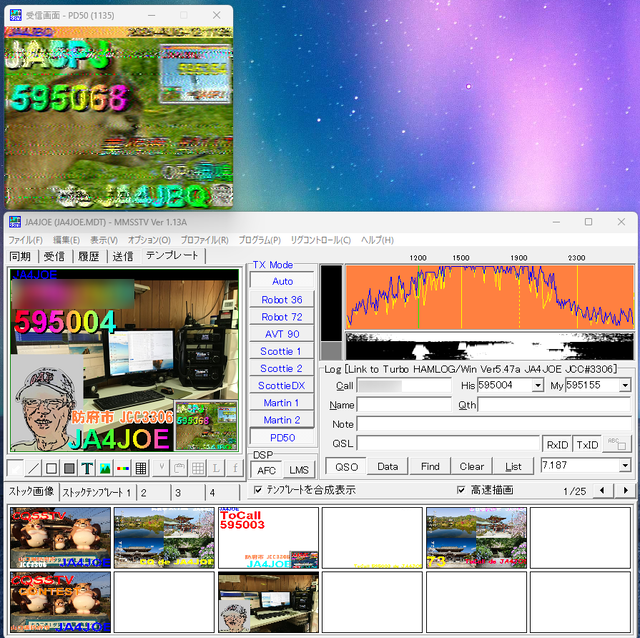Click the Data button
Viewport: 640px width, 638px height.
[388, 467]
